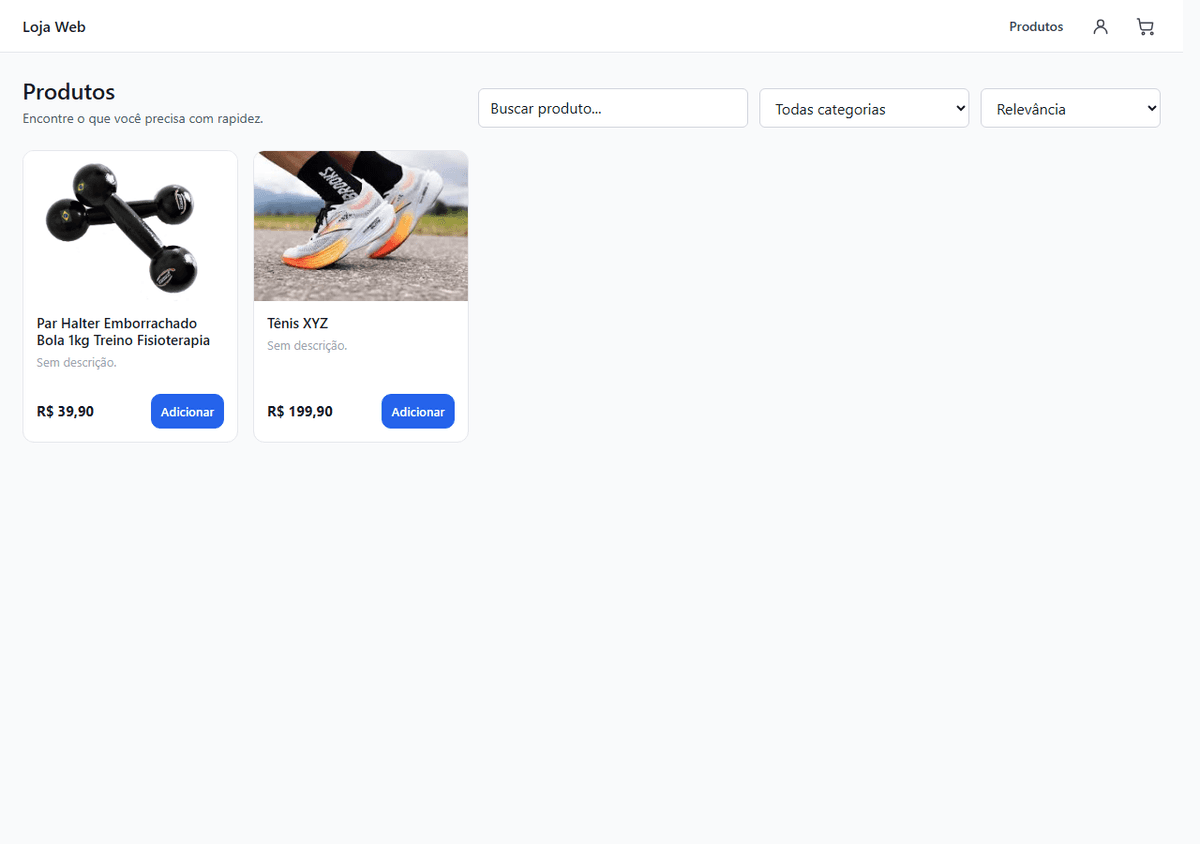Click the Produtos page heading
This screenshot has width=1200, height=844.
pyautogui.click(x=68, y=91)
